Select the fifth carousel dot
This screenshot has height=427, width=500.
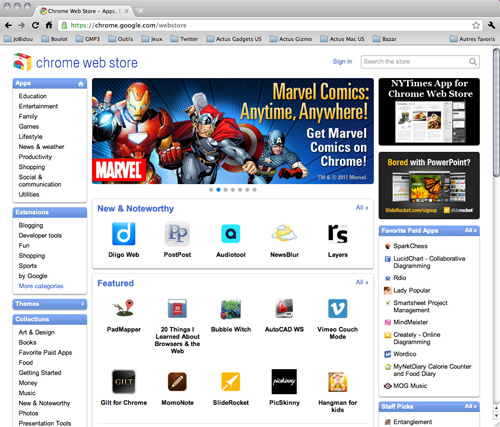tap(240, 190)
